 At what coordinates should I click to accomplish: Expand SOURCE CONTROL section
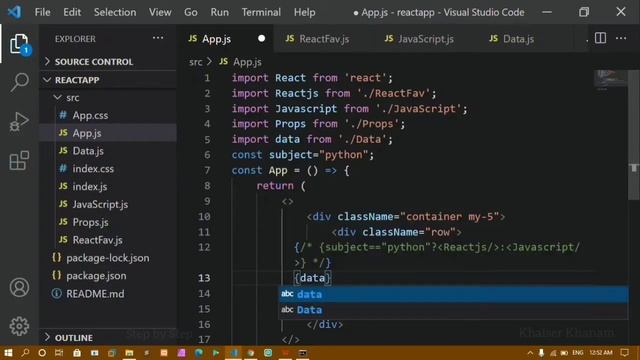pyautogui.click(x=108, y=62)
